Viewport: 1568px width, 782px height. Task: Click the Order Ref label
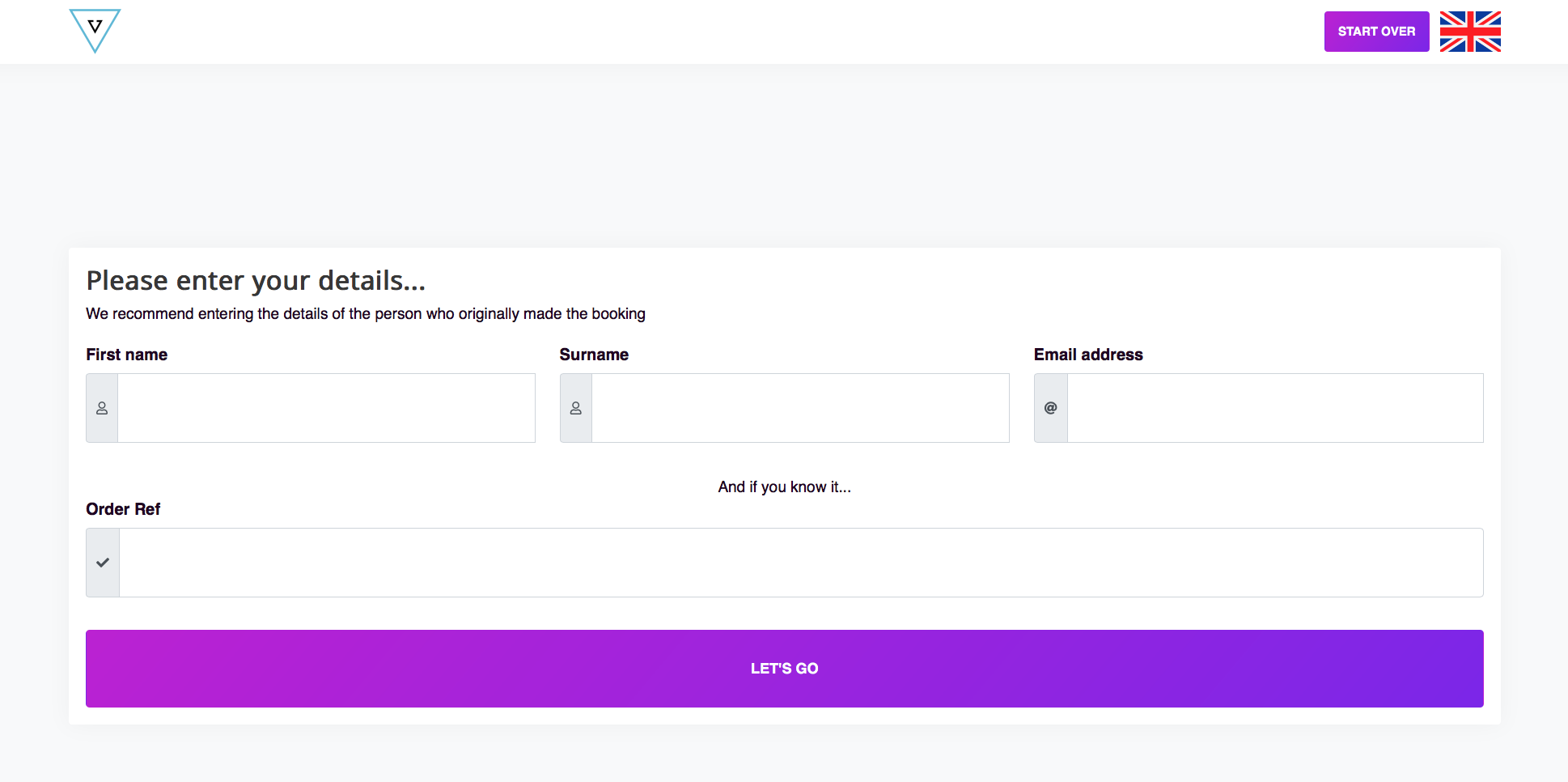[123, 509]
